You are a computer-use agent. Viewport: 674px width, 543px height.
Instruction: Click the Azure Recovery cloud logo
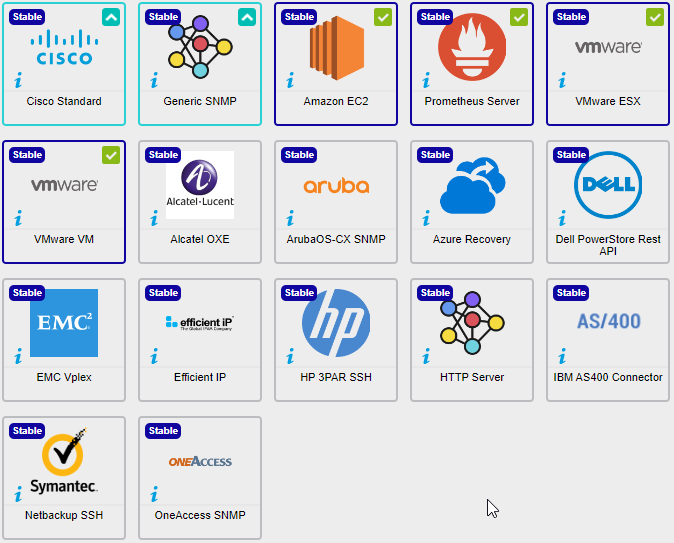[x=472, y=185]
